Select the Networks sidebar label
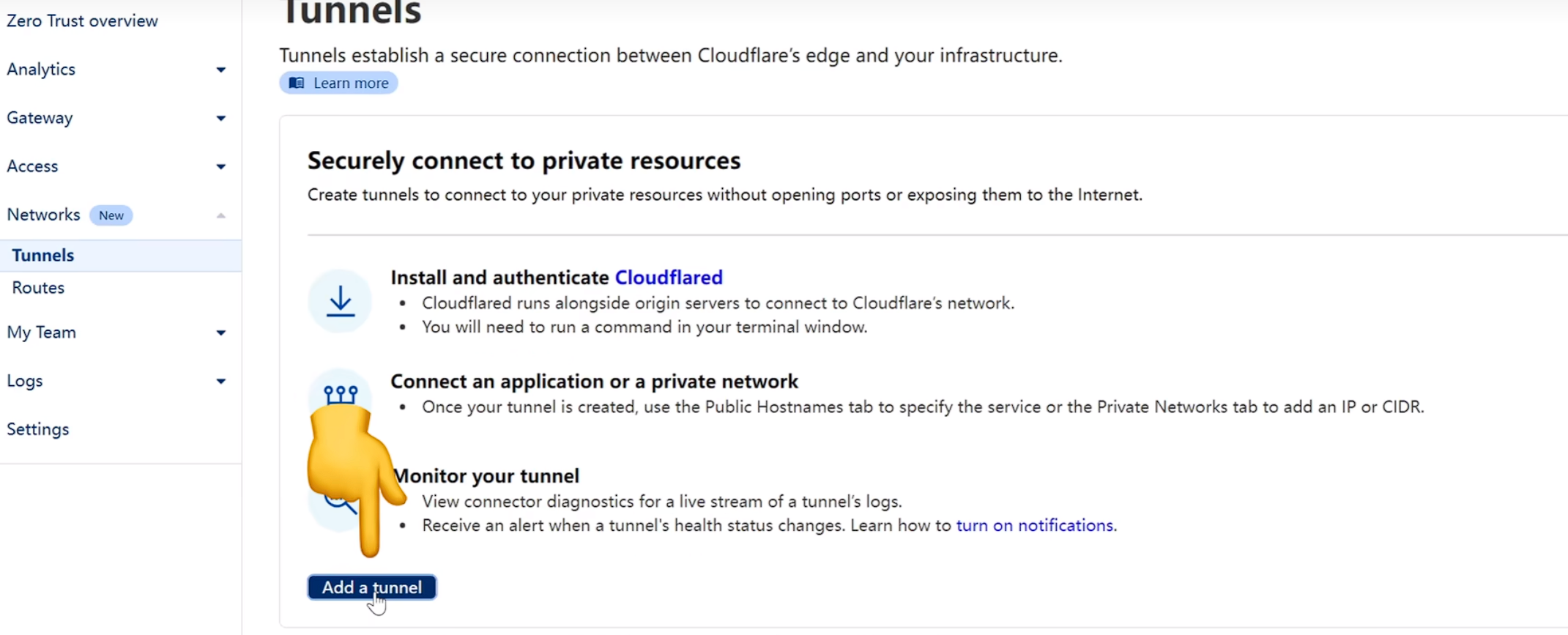The width and height of the screenshot is (1568, 635). coord(43,215)
